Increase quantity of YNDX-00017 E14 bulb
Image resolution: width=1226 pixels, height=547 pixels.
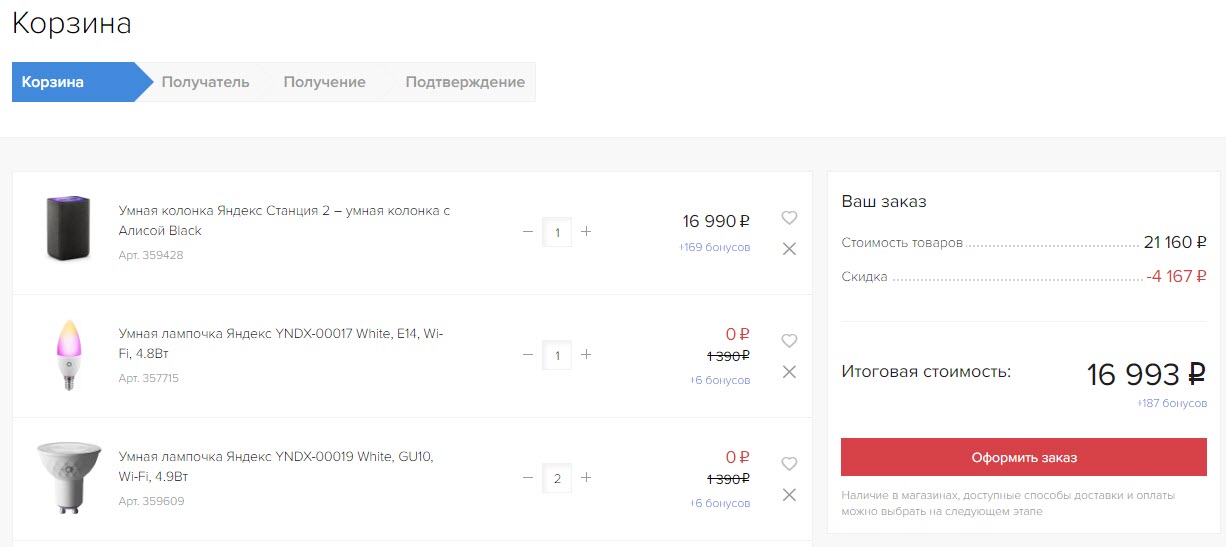point(586,355)
